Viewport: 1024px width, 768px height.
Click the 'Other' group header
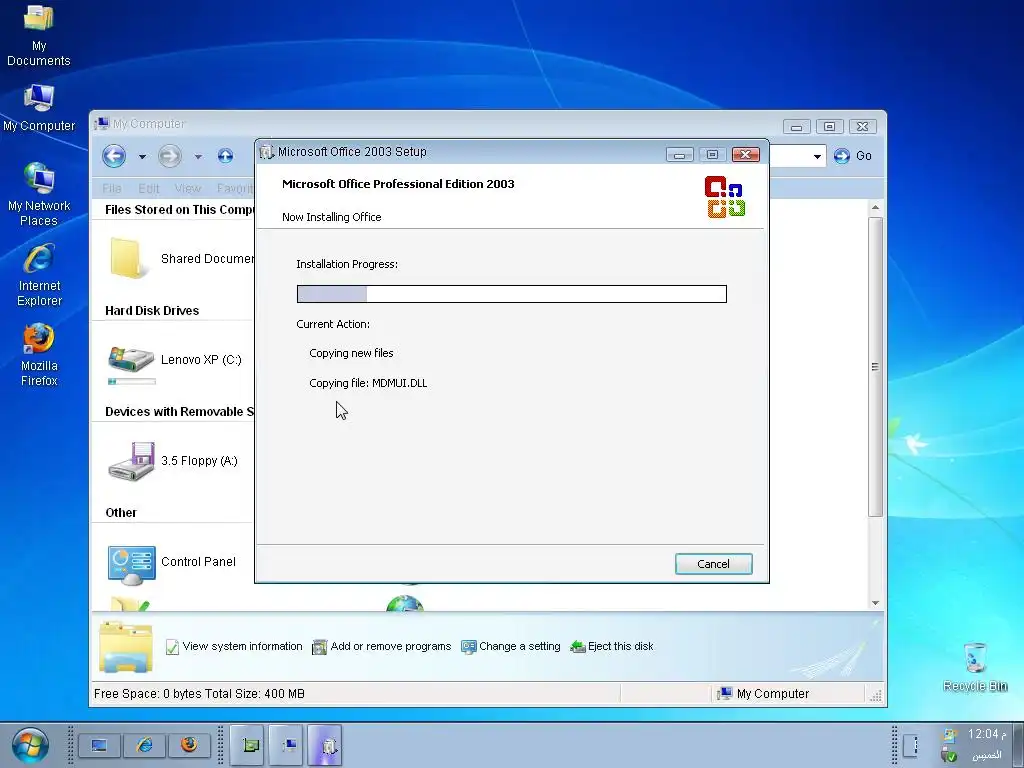pyautogui.click(x=121, y=513)
